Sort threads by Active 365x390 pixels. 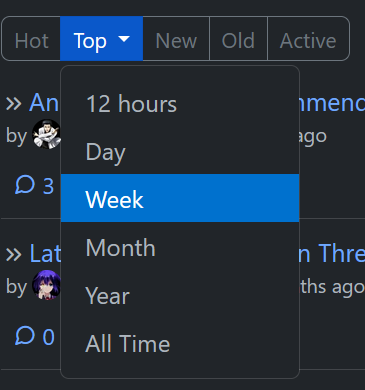coord(308,39)
